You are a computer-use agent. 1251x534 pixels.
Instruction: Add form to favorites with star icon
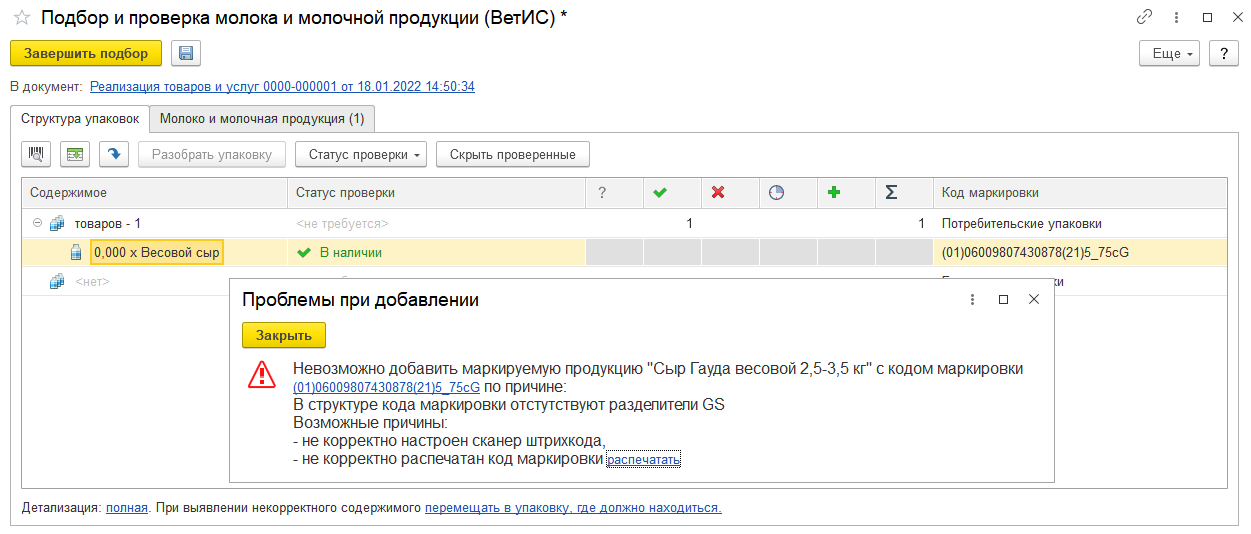pos(21,18)
